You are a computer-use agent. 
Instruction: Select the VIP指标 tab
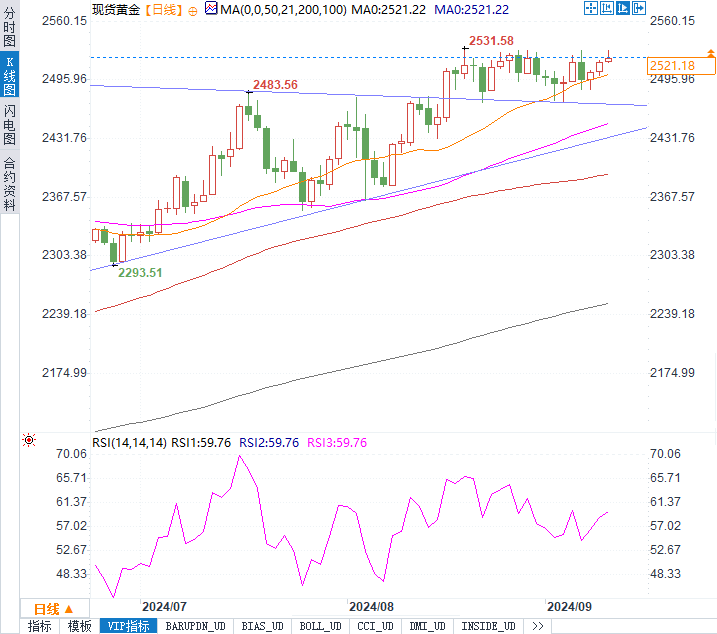pyautogui.click(x=128, y=626)
